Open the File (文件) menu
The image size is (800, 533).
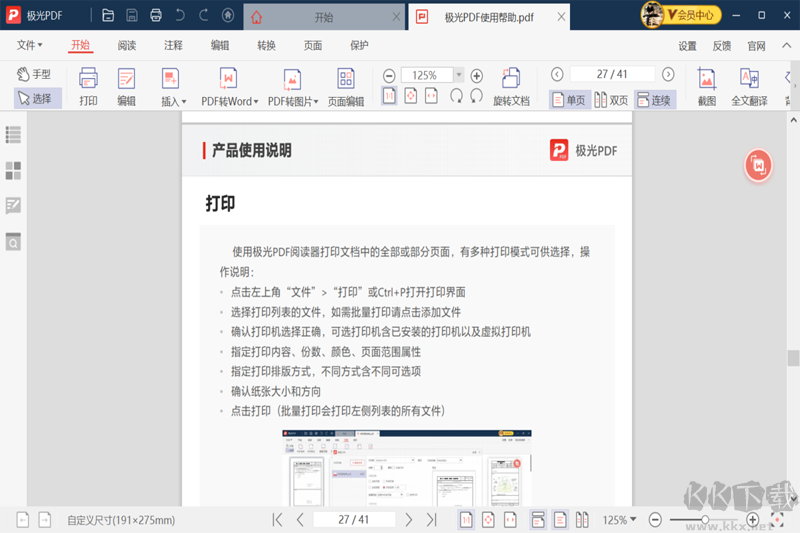(x=29, y=45)
